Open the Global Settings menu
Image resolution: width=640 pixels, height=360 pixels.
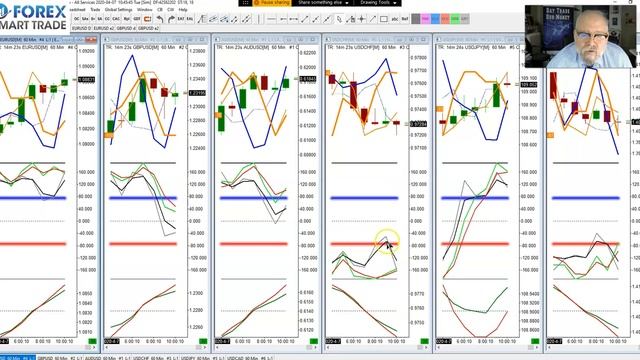click(119, 9)
